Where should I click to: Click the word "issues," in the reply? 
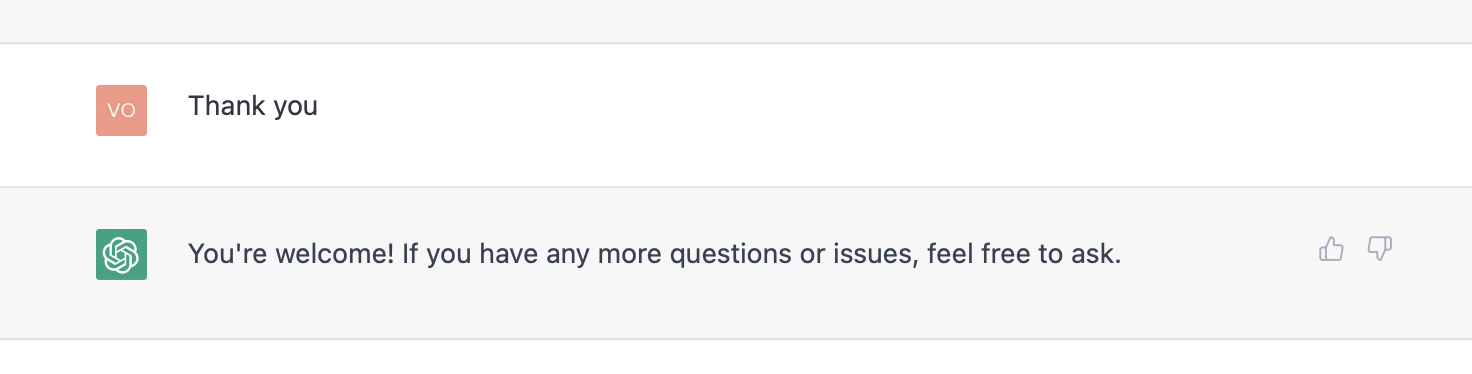point(869,254)
